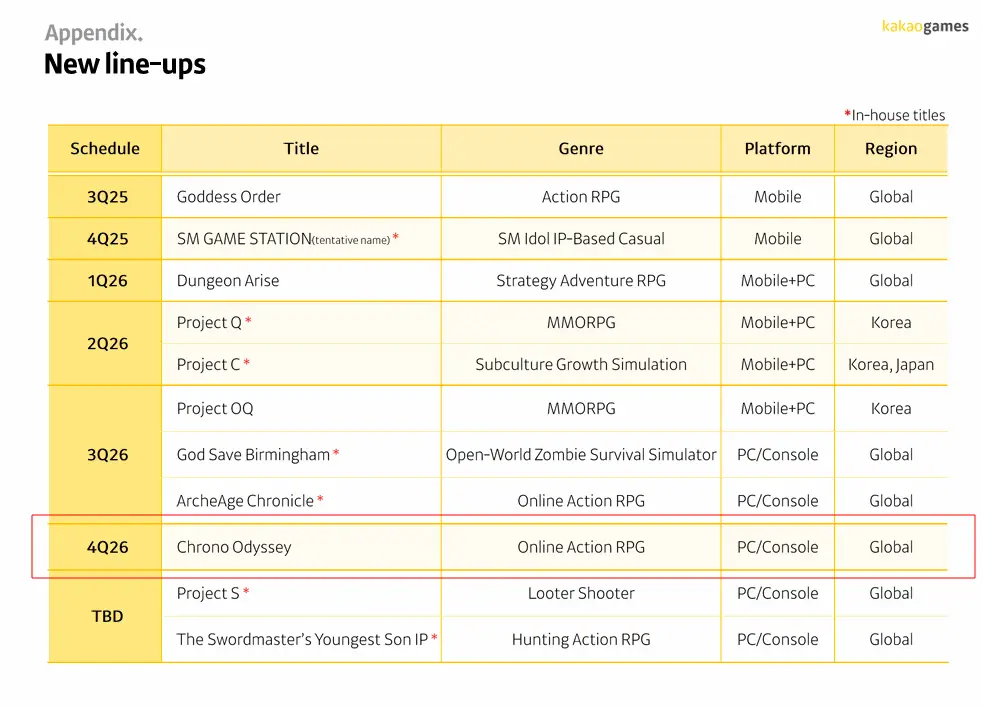Click PC/Console in Swordmaster's Youngest Son row
This screenshot has width=983, height=706.
(777, 640)
